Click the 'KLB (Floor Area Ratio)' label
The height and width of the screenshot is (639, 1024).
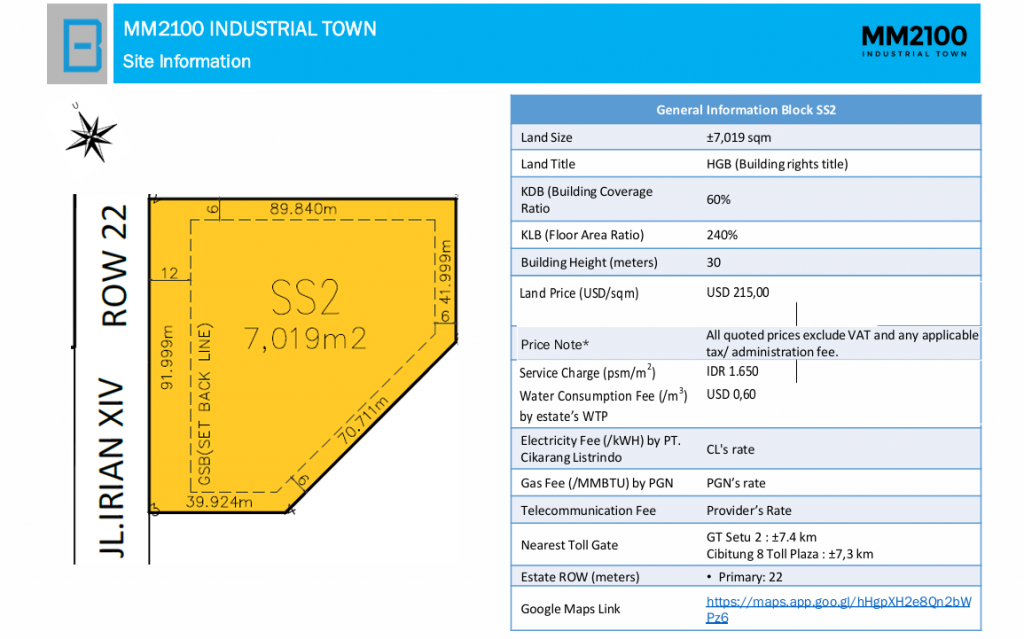[582, 235]
